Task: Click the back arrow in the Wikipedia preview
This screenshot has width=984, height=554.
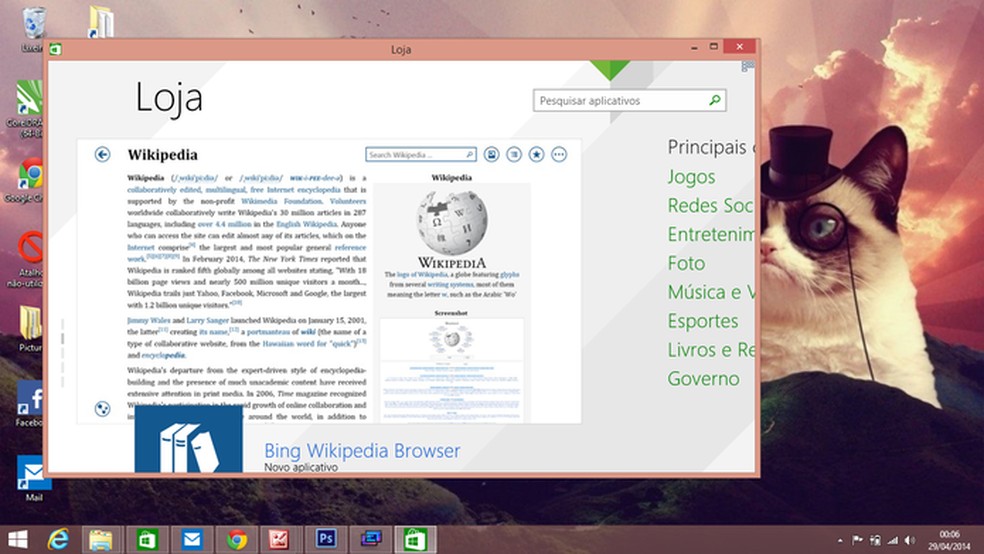Action: 102,154
